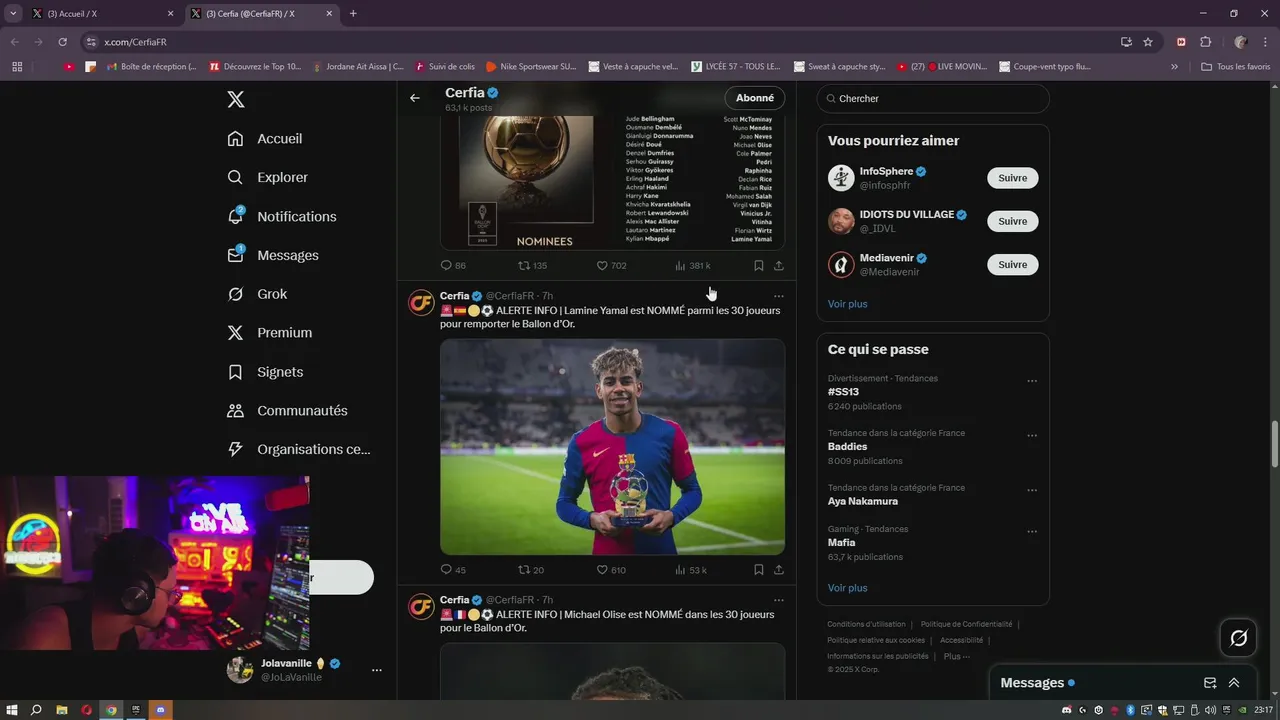Go back with the profile arrow
This screenshot has width=1280, height=720.
pos(415,98)
